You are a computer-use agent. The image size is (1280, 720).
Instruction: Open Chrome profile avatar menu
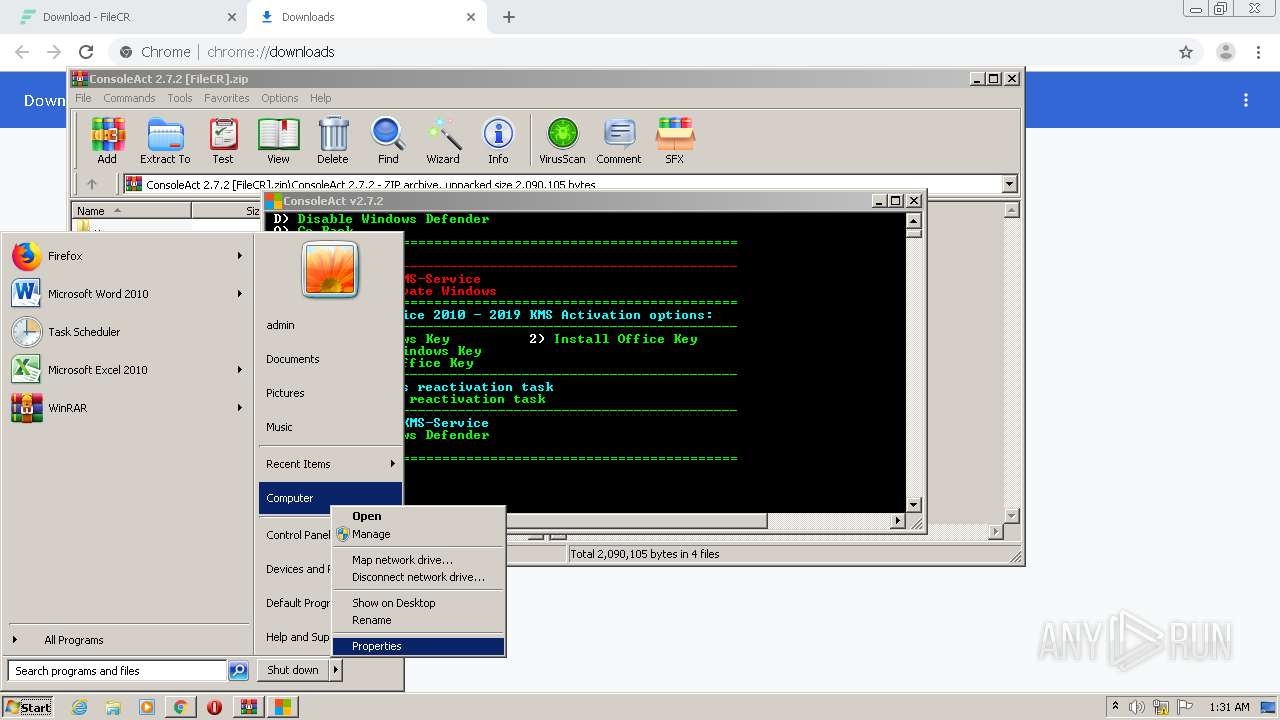click(x=1226, y=52)
